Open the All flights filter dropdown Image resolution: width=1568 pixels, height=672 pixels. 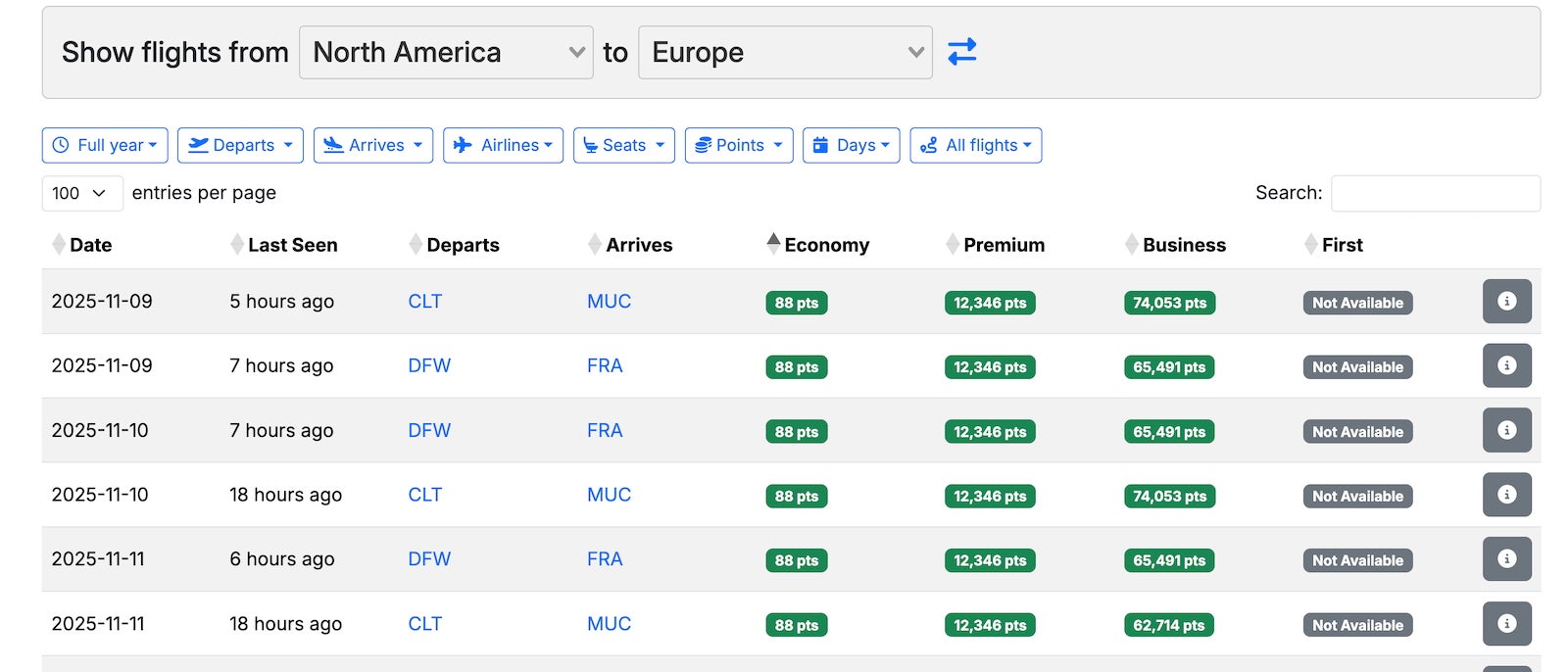tap(975, 145)
